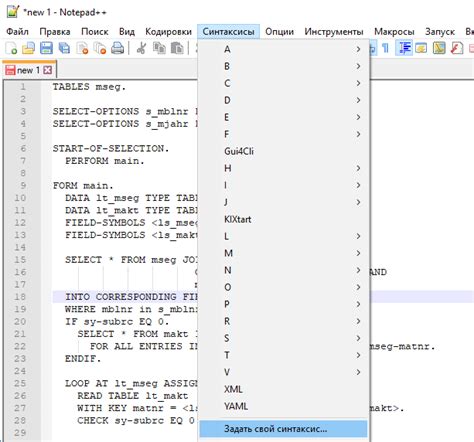Expand the E languages submenu
Screen dimensions: 474x442
pyautogui.click(x=283, y=117)
